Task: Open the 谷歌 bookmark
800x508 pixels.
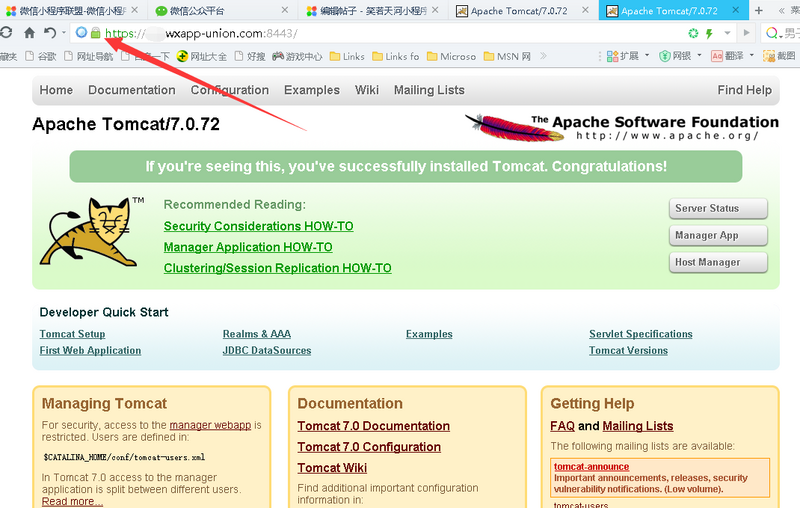Action: (41, 56)
